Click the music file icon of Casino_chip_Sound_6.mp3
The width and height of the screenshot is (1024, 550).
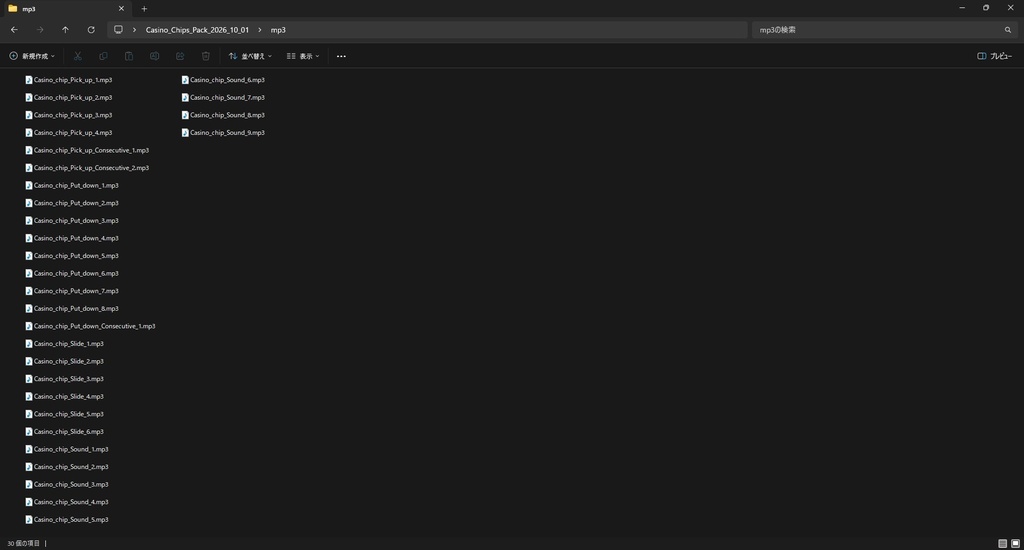(185, 80)
